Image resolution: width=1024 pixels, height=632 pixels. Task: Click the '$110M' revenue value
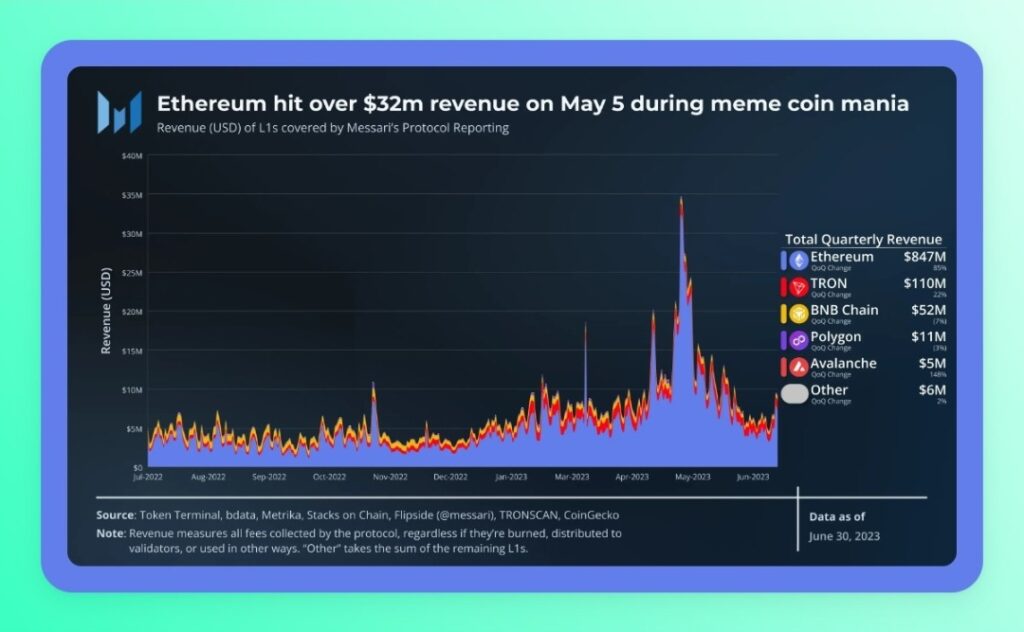click(925, 283)
